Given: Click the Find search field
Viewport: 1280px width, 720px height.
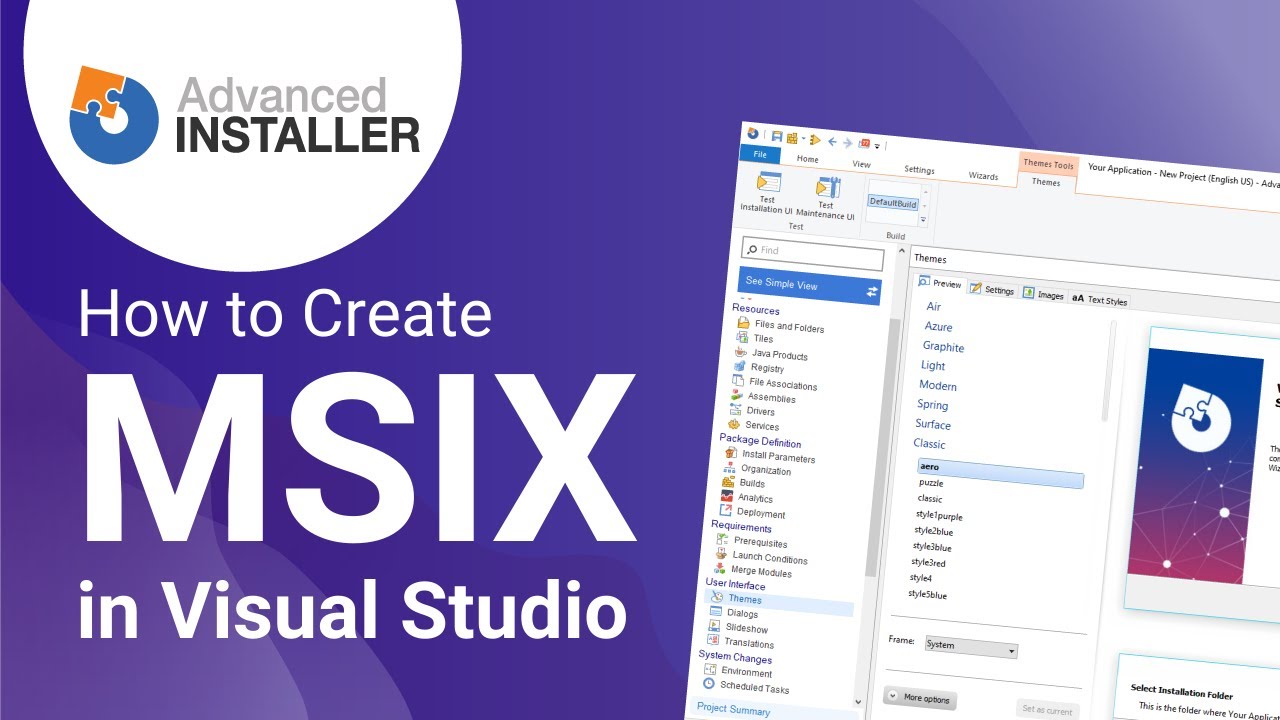Looking at the screenshot, I should point(812,252).
